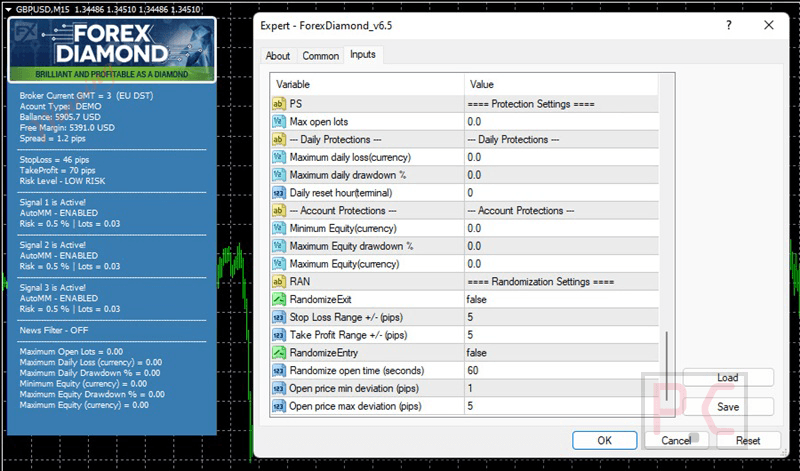Edit the Maximum daily drawdown % value
The height and width of the screenshot is (471, 800).
[x=561, y=175]
